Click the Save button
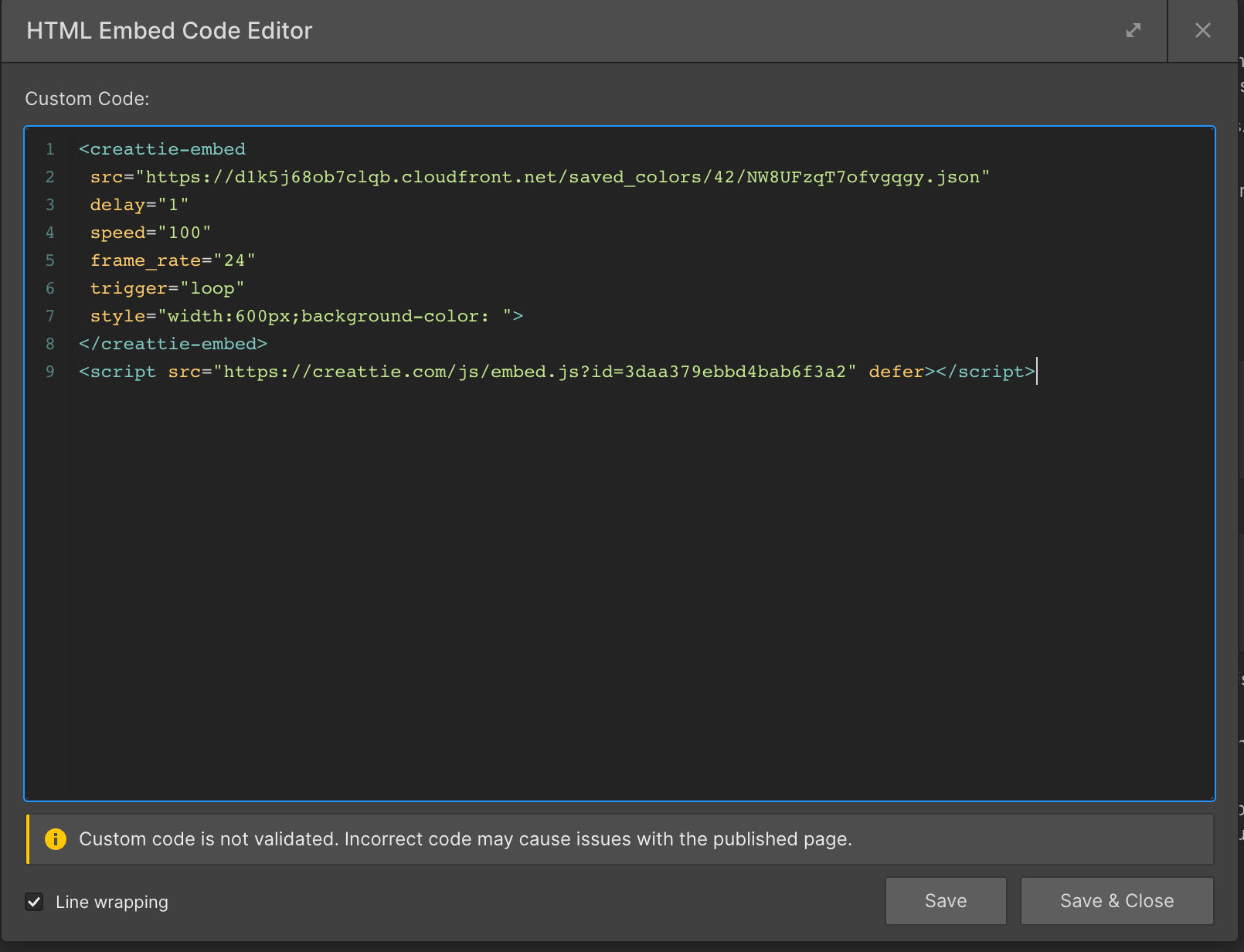1244x952 pixels. click(946, 900)
